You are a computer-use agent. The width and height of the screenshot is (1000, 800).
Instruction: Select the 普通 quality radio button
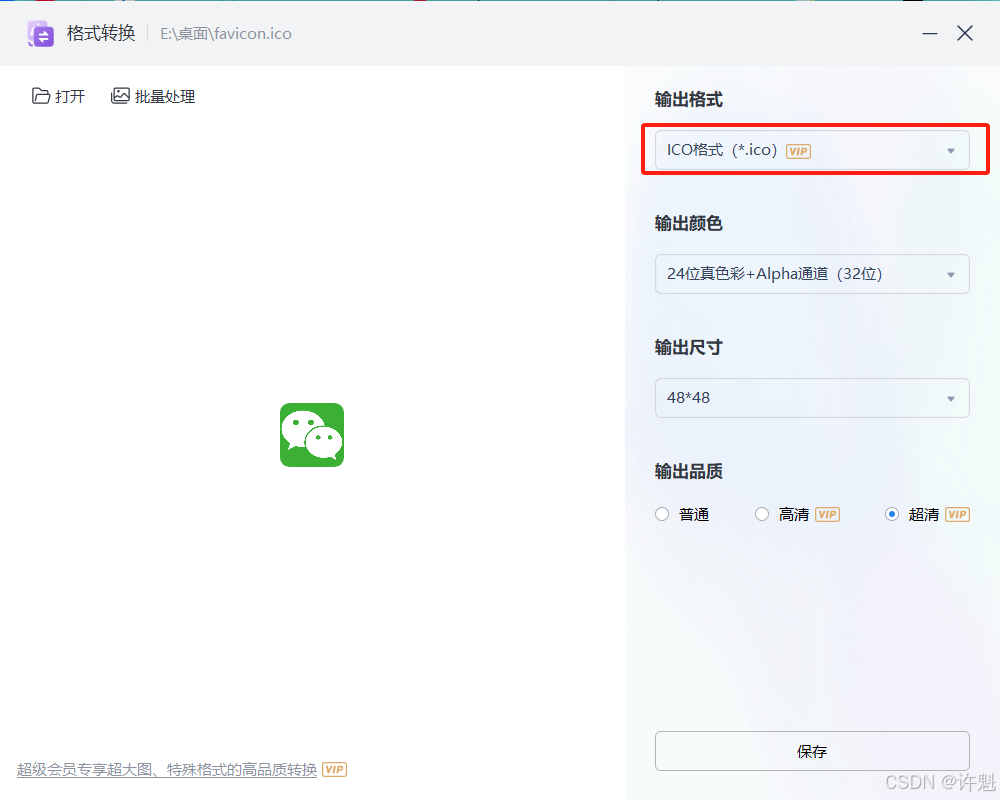point(662,514)
